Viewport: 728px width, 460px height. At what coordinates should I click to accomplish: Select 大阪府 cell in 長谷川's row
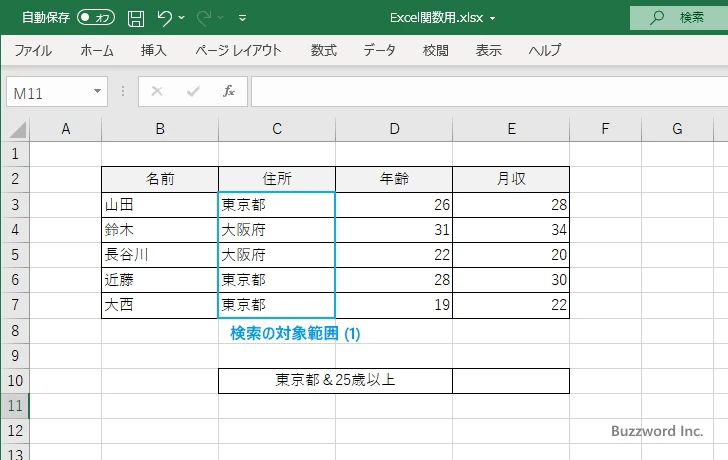click(277, 255)
